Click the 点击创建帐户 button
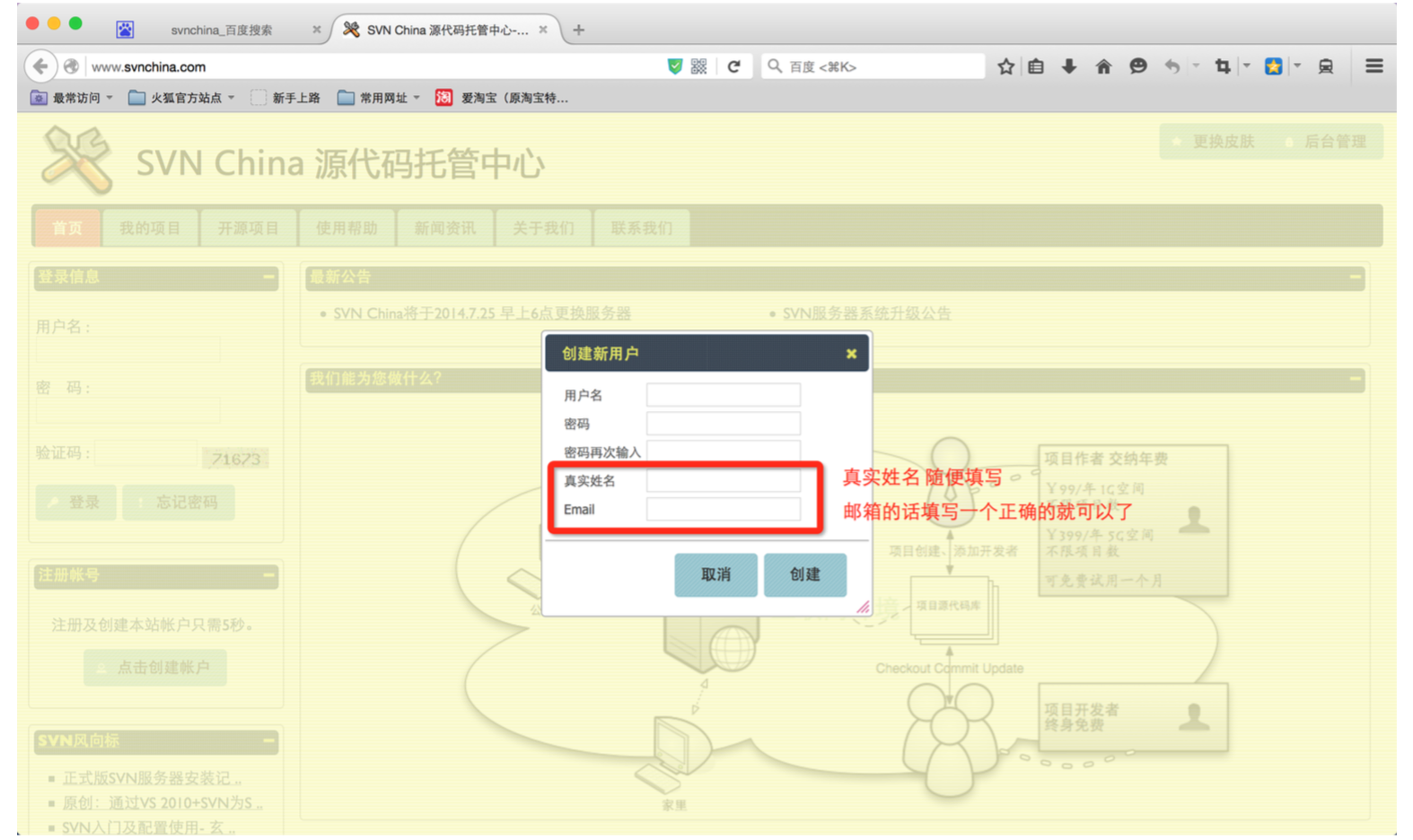The width and height of the screenshot is (1413, 840). [x=155, y=668]
